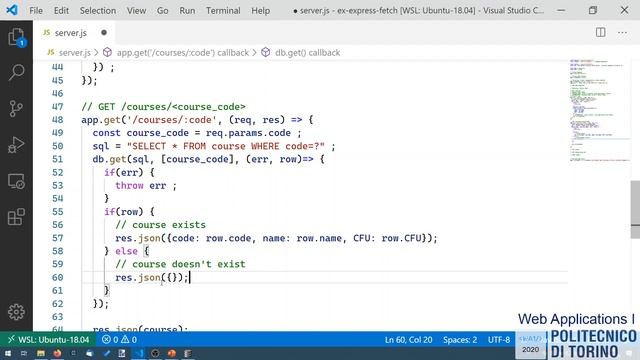Select the server.js editor tab

[x=73, y=33]
